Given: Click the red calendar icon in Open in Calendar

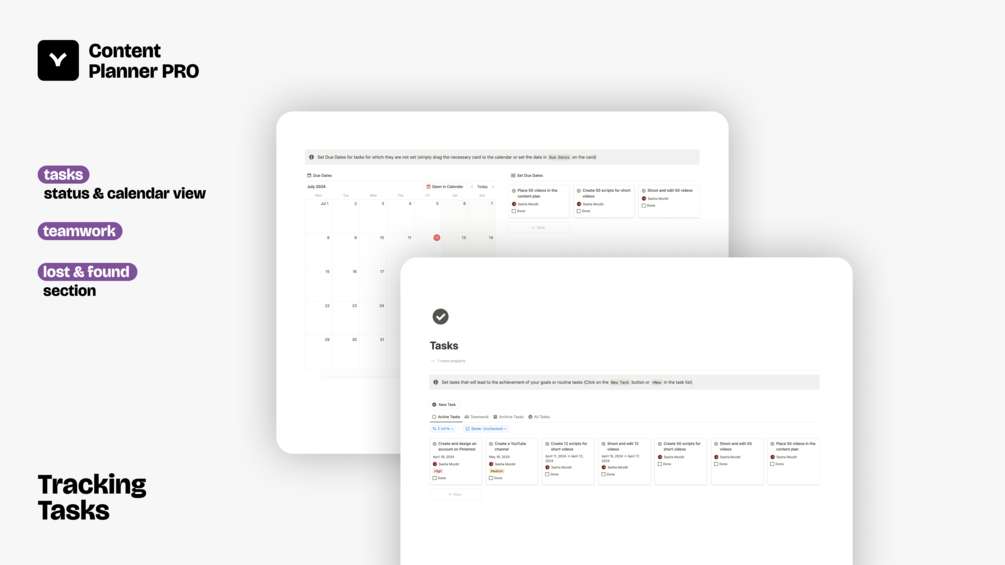Looking at the screenshot, I should point(428,186).
